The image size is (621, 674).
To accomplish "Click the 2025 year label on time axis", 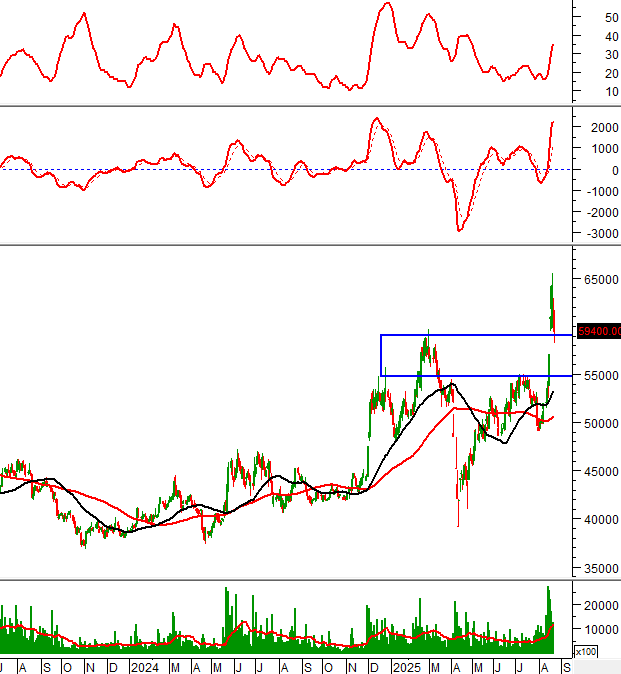I will point(407,668).
